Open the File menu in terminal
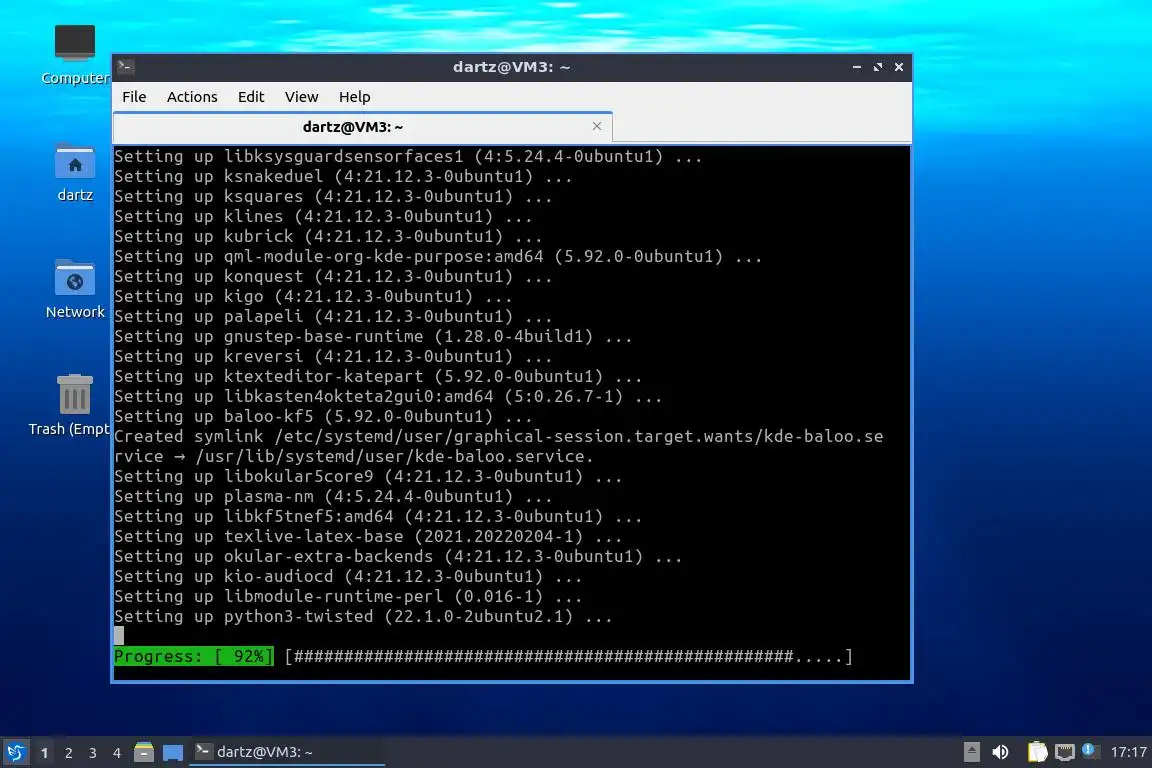The image size is (1152, 768). coord(134,97)
